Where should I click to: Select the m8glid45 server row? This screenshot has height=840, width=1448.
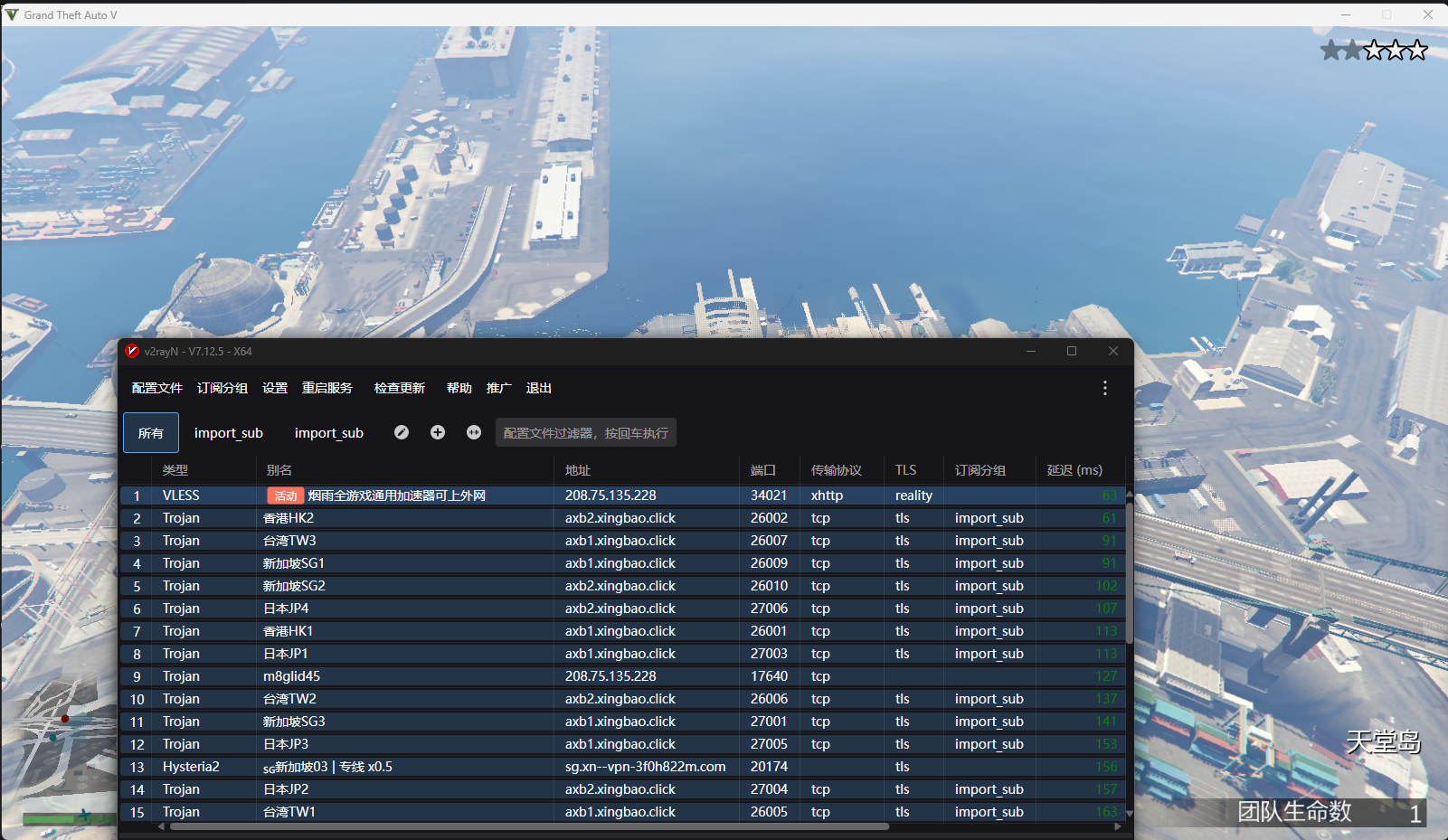[x=622, y=676]
